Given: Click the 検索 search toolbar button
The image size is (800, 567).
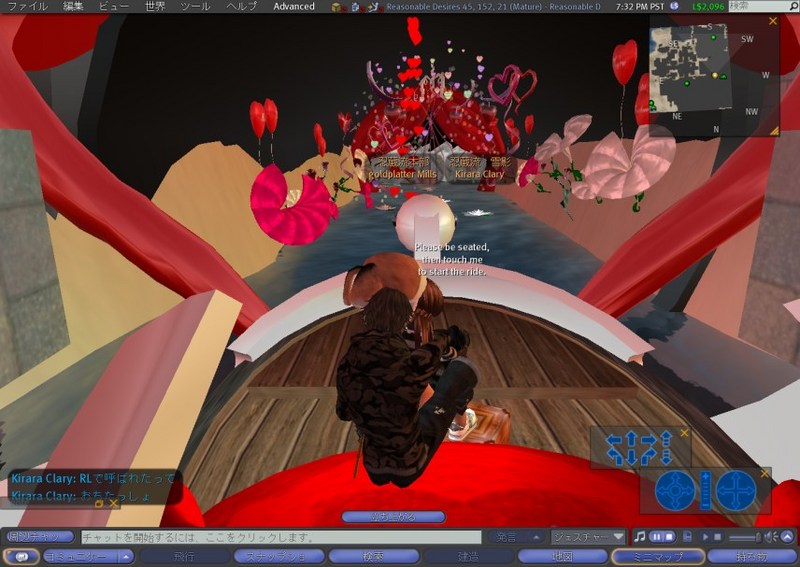Looking at the screenshot, I should [373, 557].
